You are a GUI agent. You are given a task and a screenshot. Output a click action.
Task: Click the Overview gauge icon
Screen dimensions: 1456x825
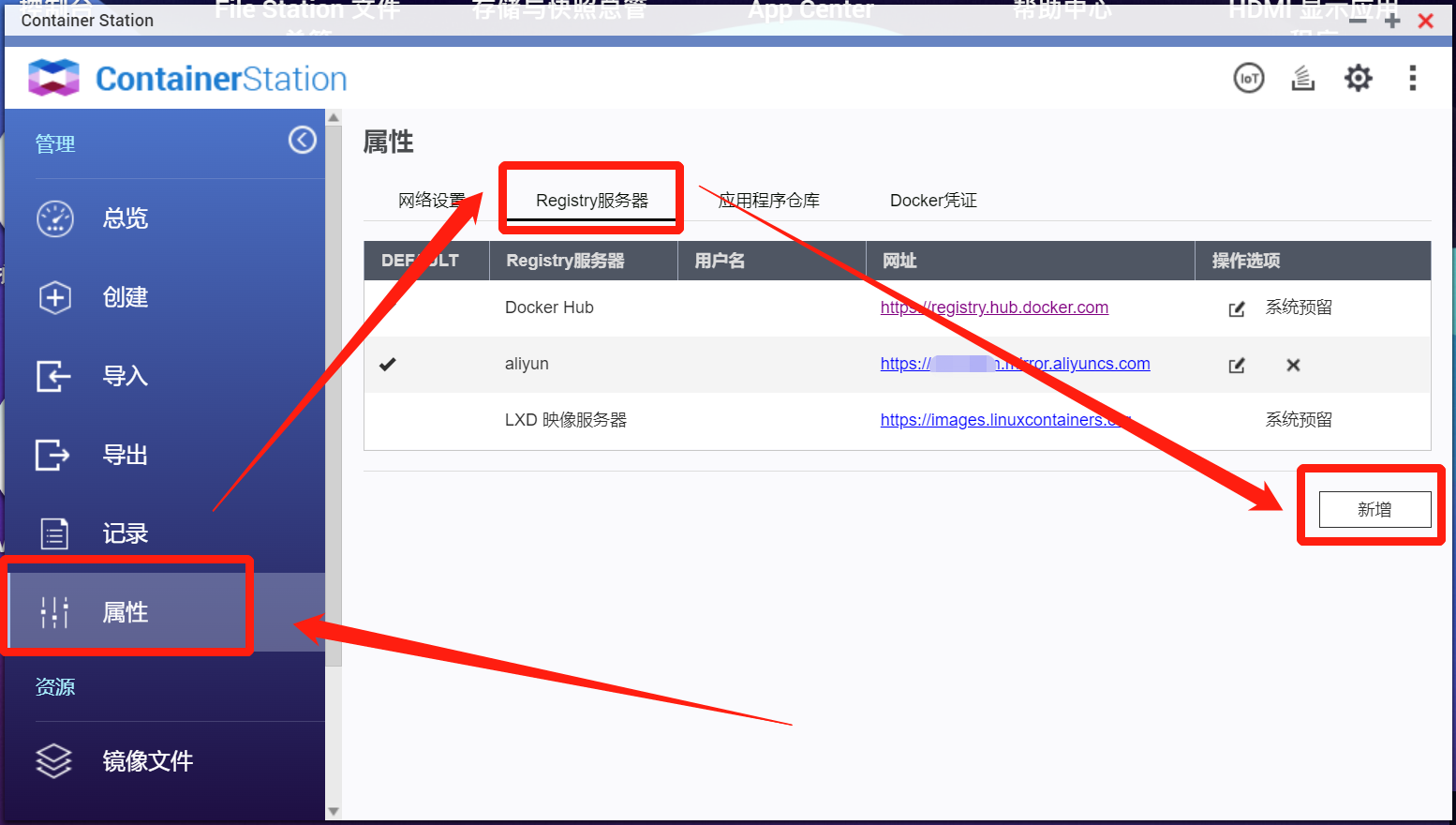click(x=55, y=218)
